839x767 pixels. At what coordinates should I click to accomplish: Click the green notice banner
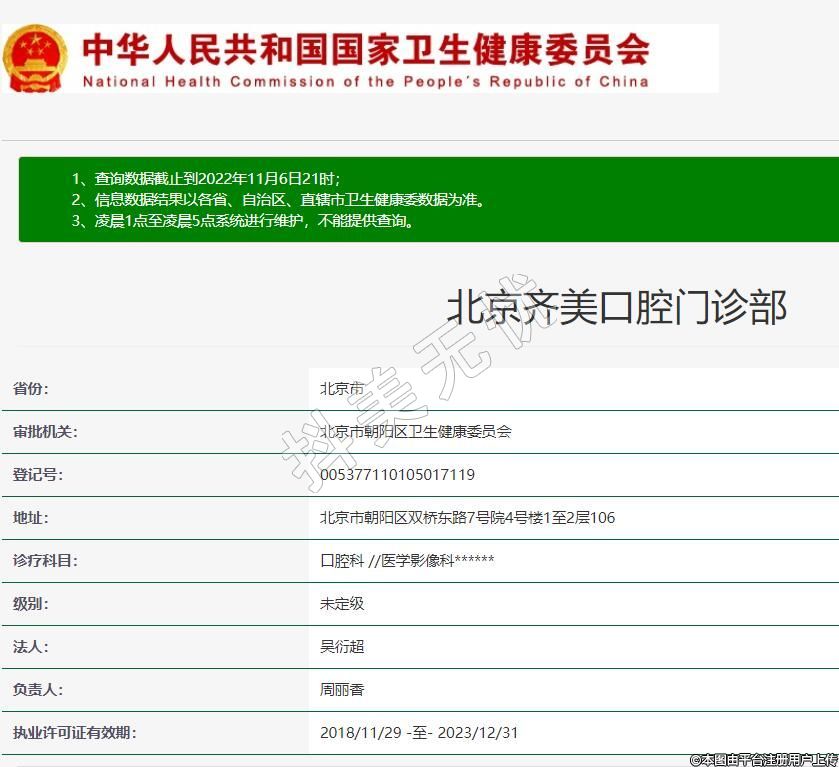click(428, 199)
